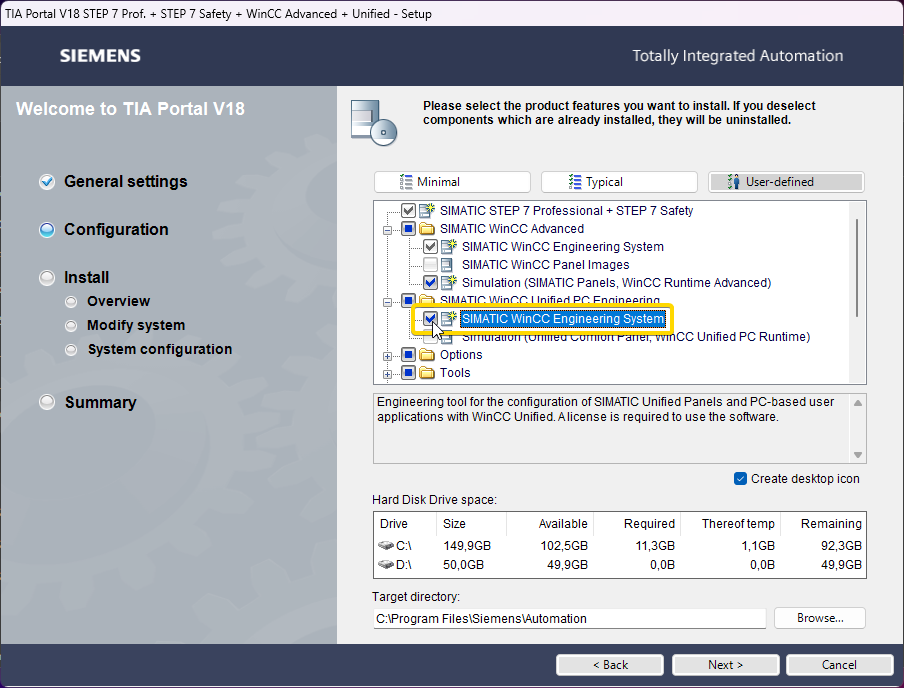
Task: Click the Summary step indicator bullet
Action: (47, 402)
